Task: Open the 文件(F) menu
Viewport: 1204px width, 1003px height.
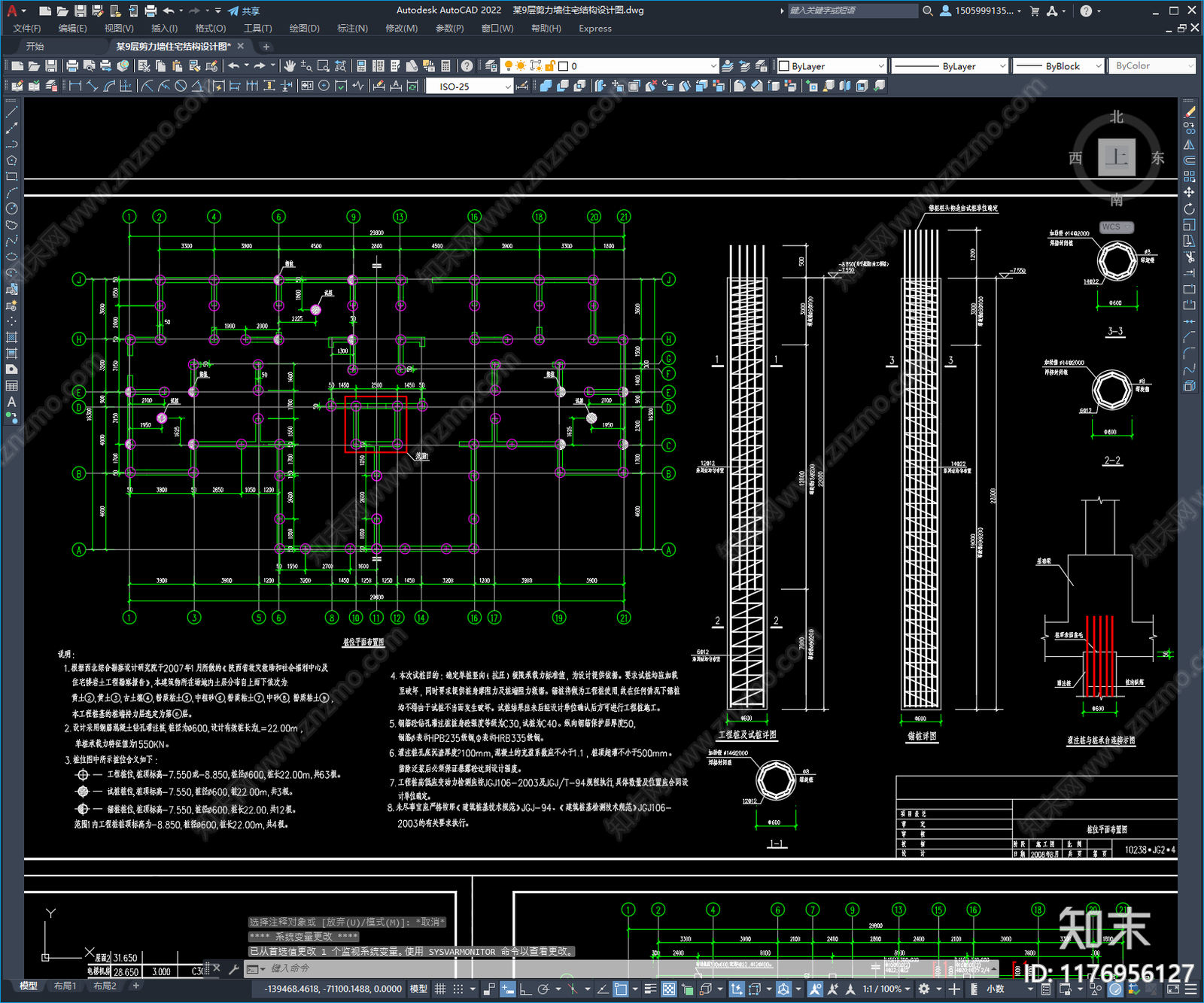Action: 27,29
